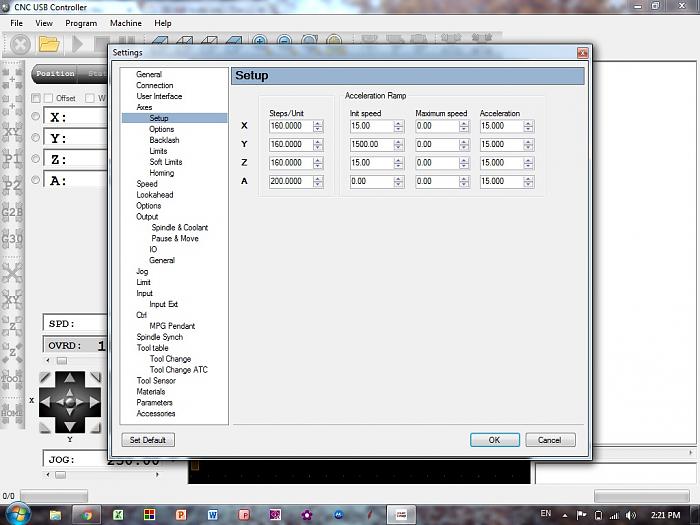Image resolution: width=700 pixels, height=525 pixels.
Task: Click the OVRD override slider thumb
Action: (x=62, y=361)
